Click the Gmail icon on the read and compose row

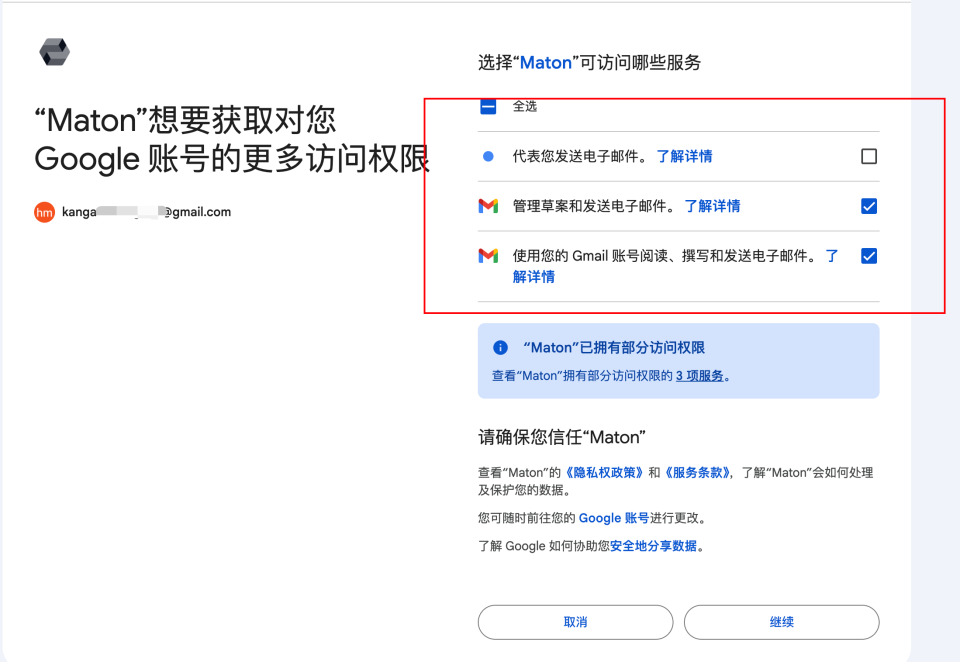488,255
